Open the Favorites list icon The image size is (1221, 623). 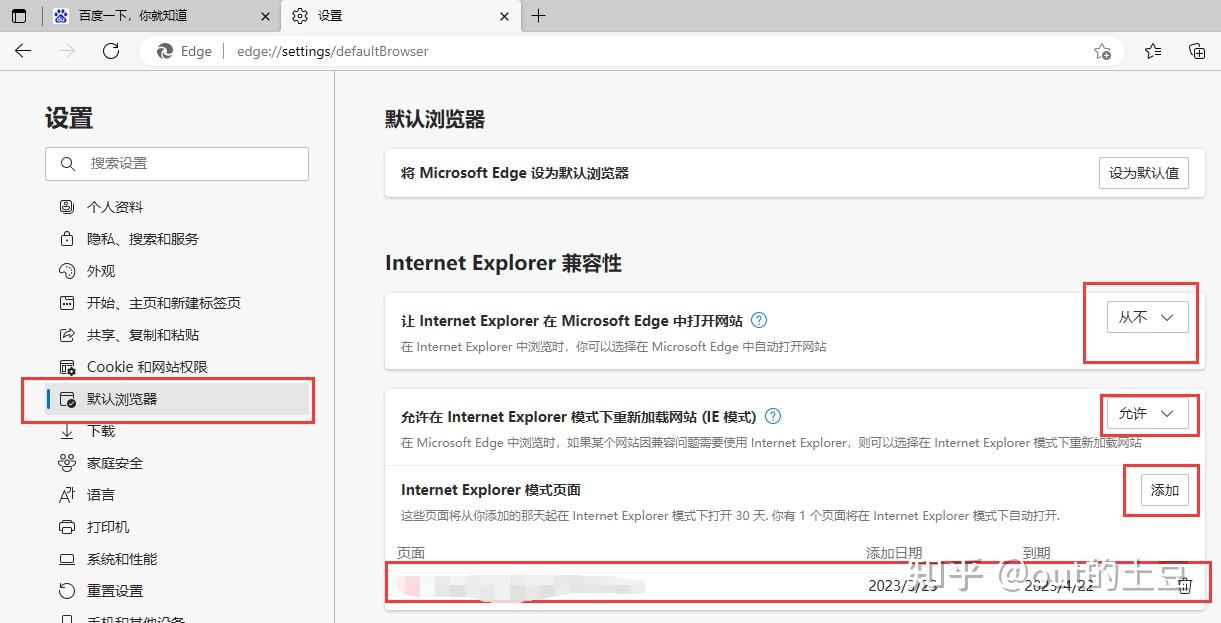tap(1153, 51)
